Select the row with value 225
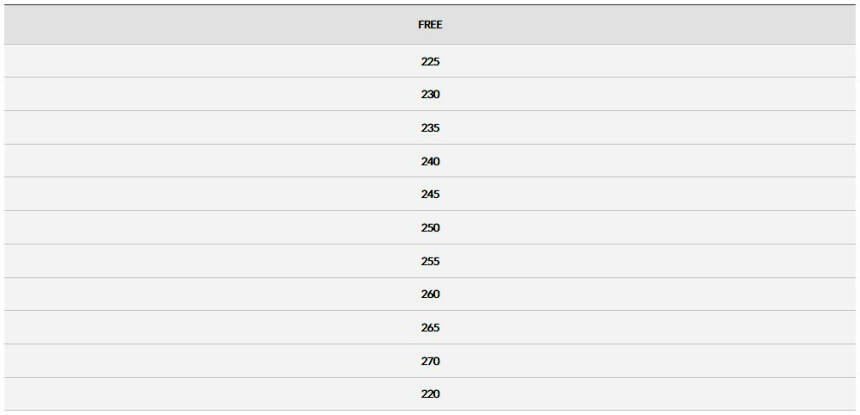The width and height of the screenshot is (860, 415). [x=430, y=62]
